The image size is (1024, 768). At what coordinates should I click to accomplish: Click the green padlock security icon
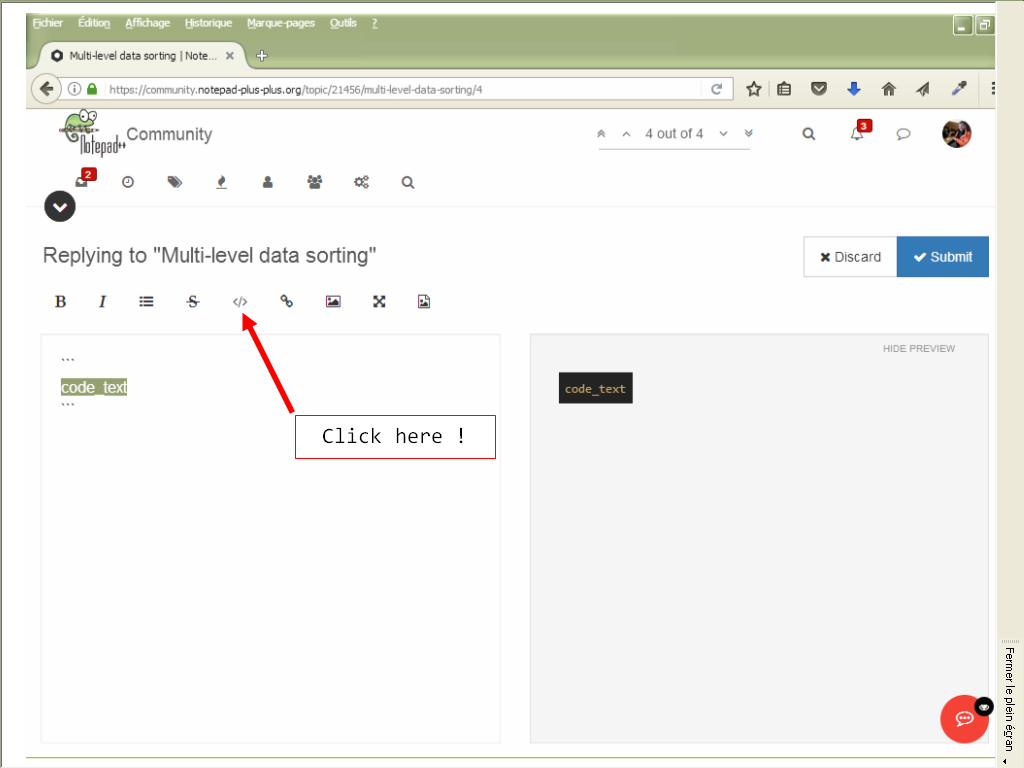[x=92, y=89]
